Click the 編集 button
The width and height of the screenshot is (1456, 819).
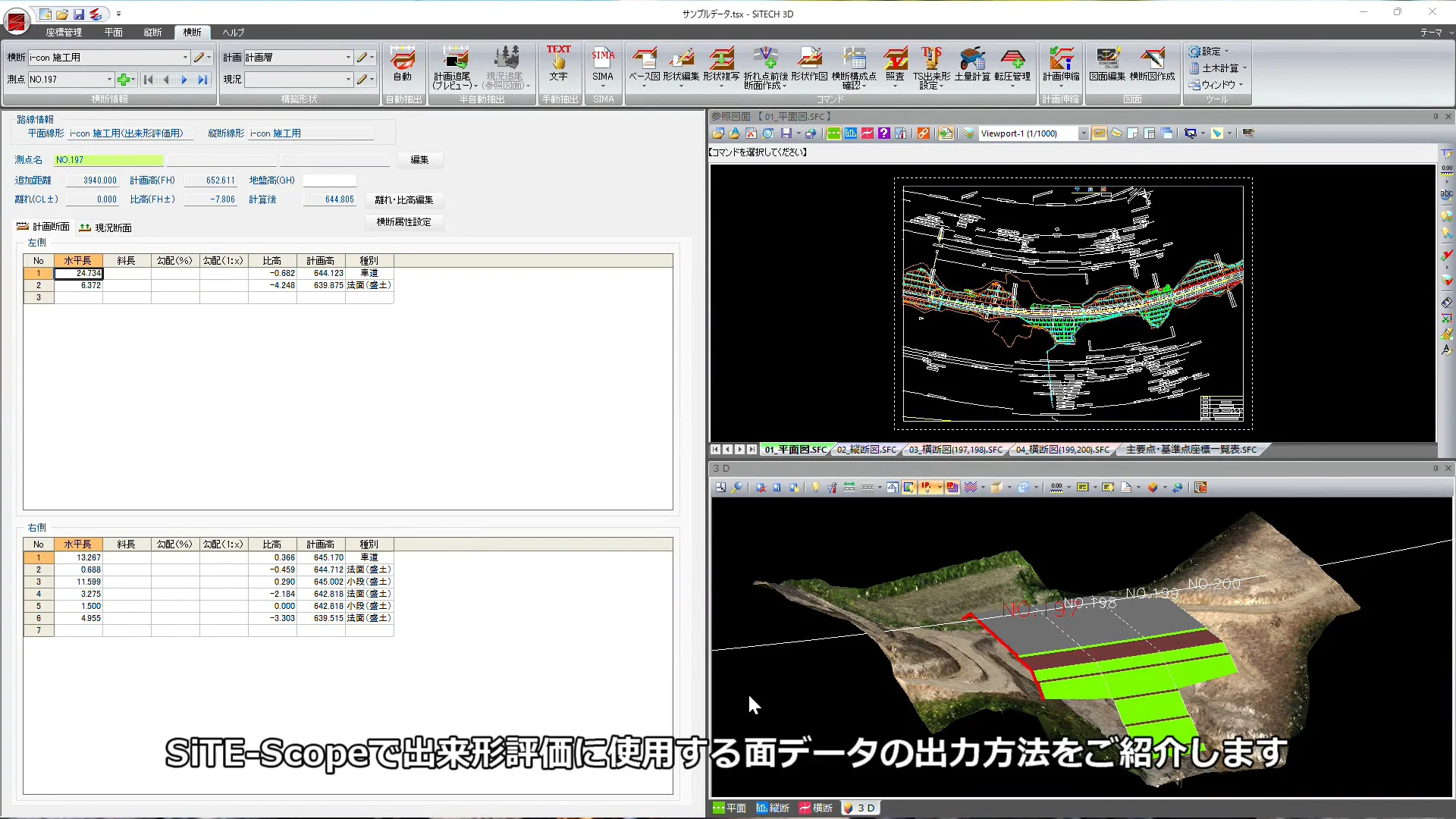pos(419,160)
